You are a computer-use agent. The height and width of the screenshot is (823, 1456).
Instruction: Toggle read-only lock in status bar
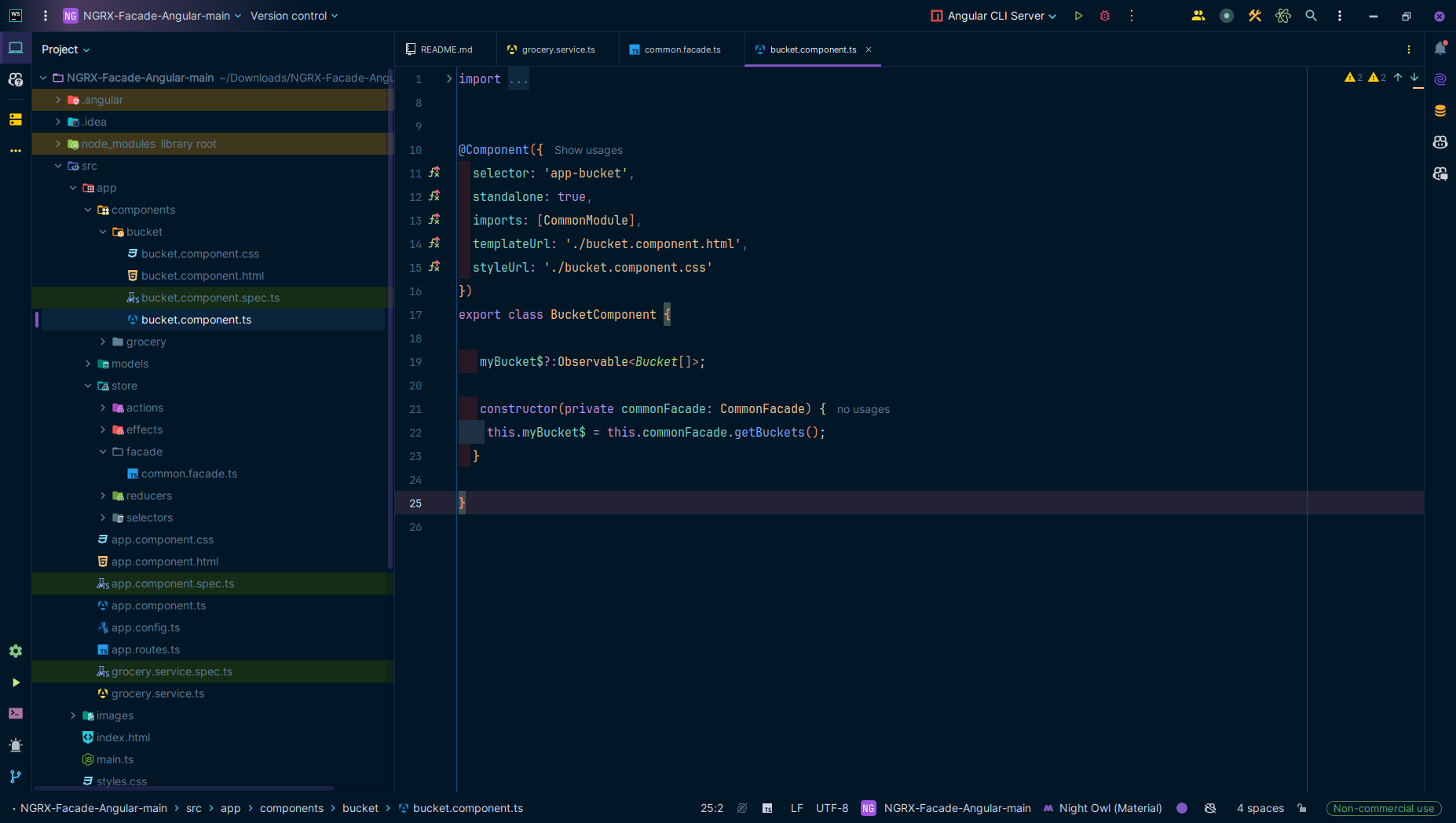pyautogui.click(x=1302, y=808)
